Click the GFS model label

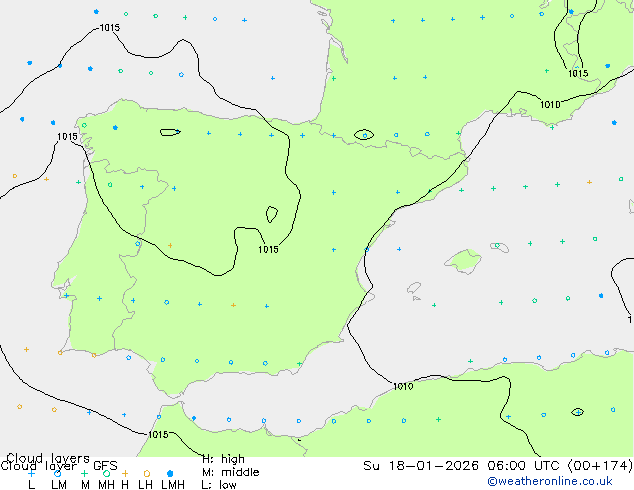pyautogui.click(x=105, y=466)
